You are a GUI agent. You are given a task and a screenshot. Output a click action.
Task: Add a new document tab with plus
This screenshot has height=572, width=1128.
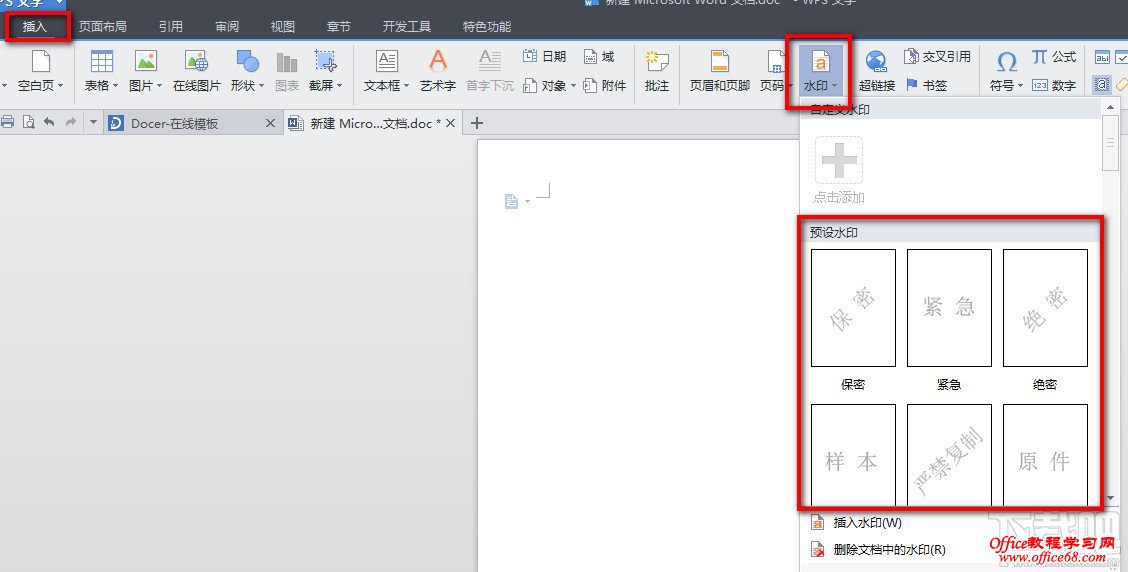click(x=476, y=123)
